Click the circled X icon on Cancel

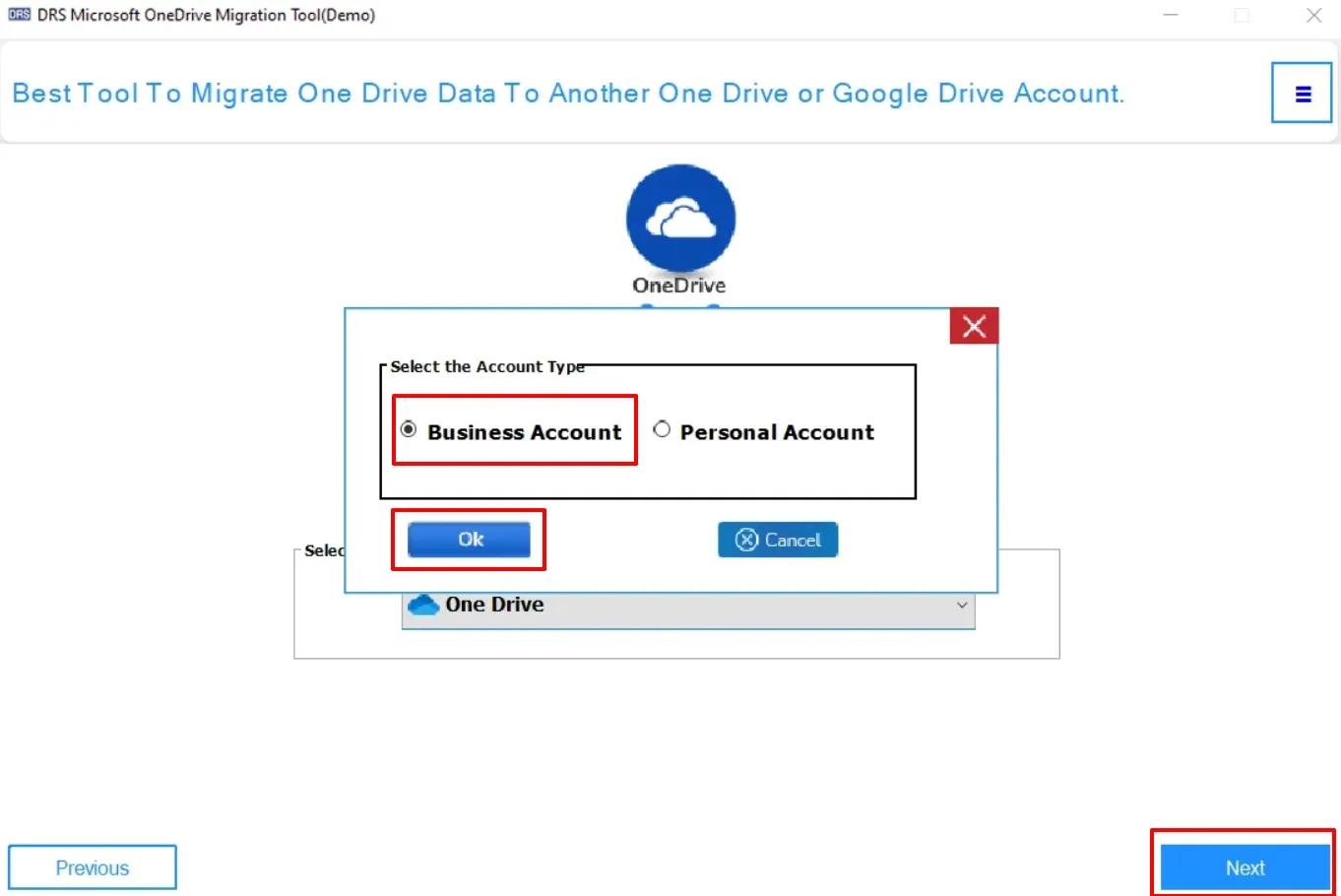pyautogui.click(x=747, y=540)
